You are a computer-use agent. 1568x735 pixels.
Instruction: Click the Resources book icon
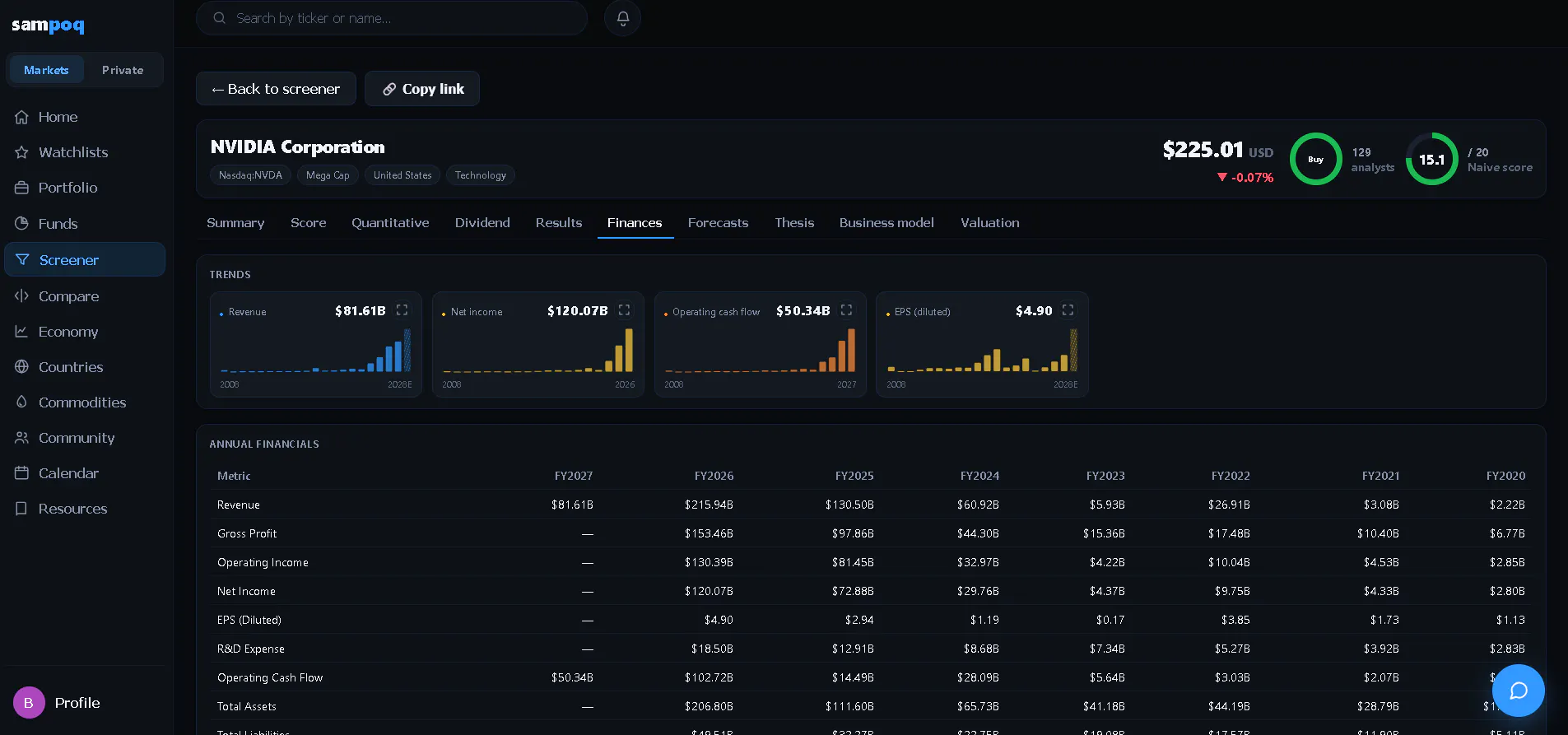pyautogui.click(x=22, y=509)
